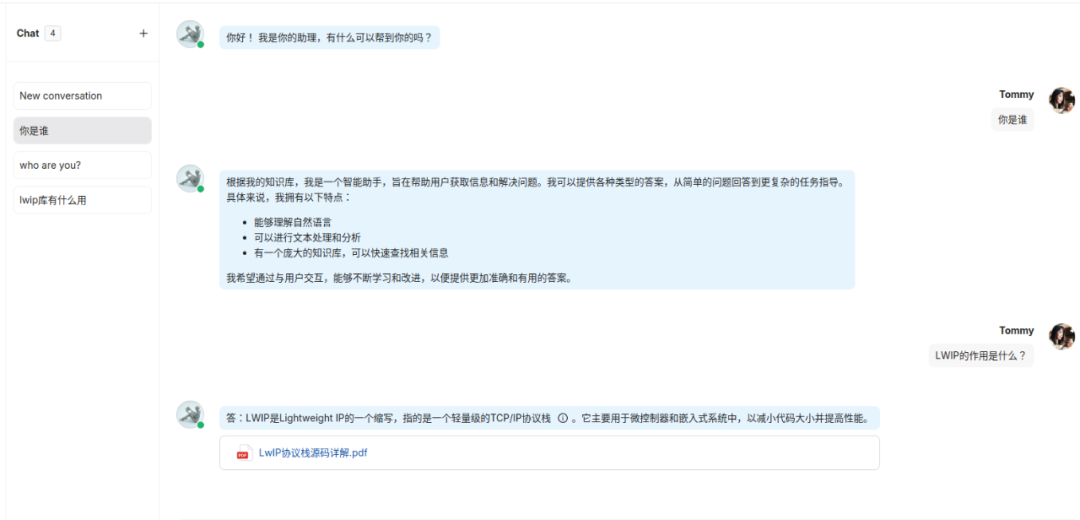This screenshot has height=520, width=1080.
Task: Select the 你是谁 conversation in the sidebar
Action: 83,131
